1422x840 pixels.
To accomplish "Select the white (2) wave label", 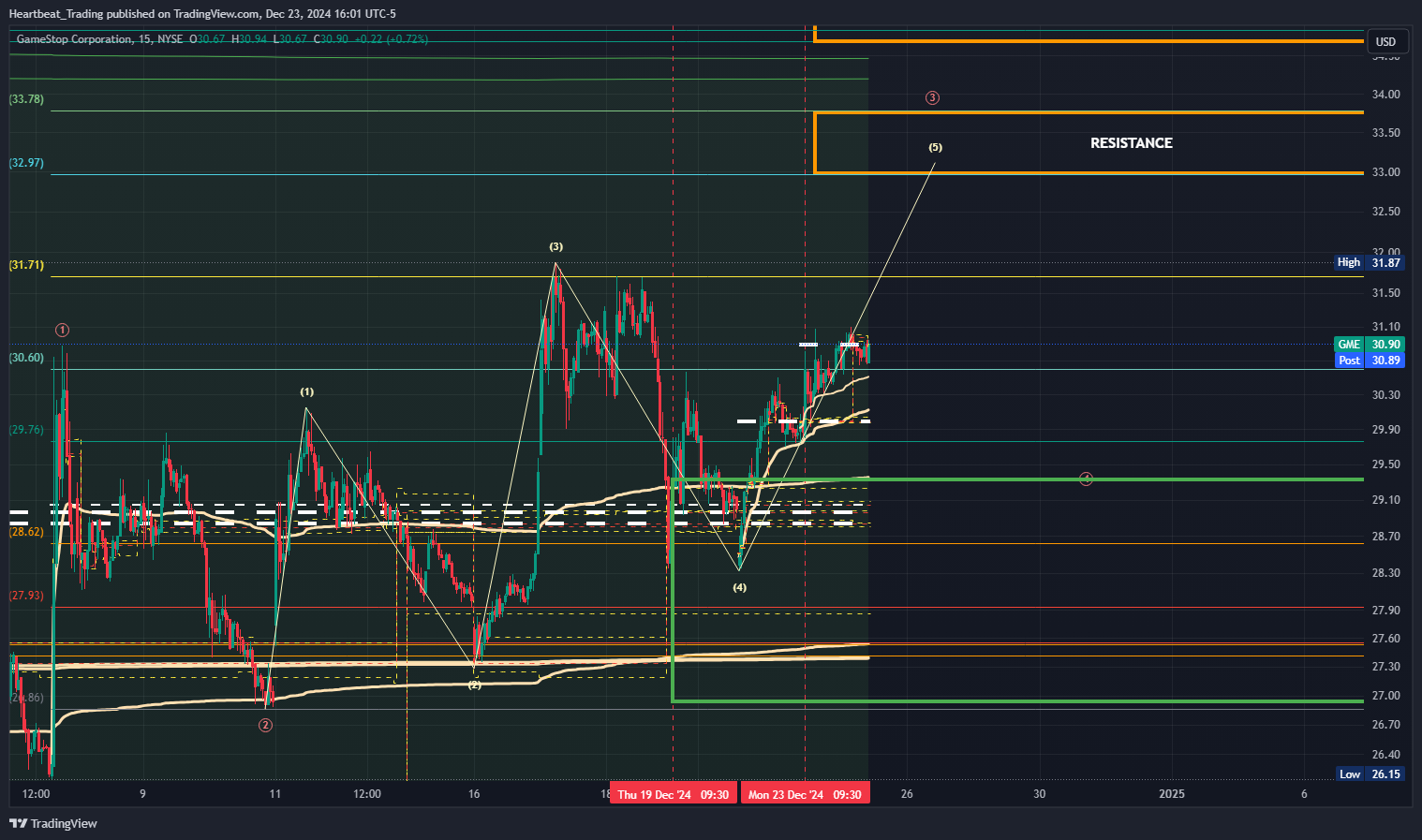I will [475, 685].
